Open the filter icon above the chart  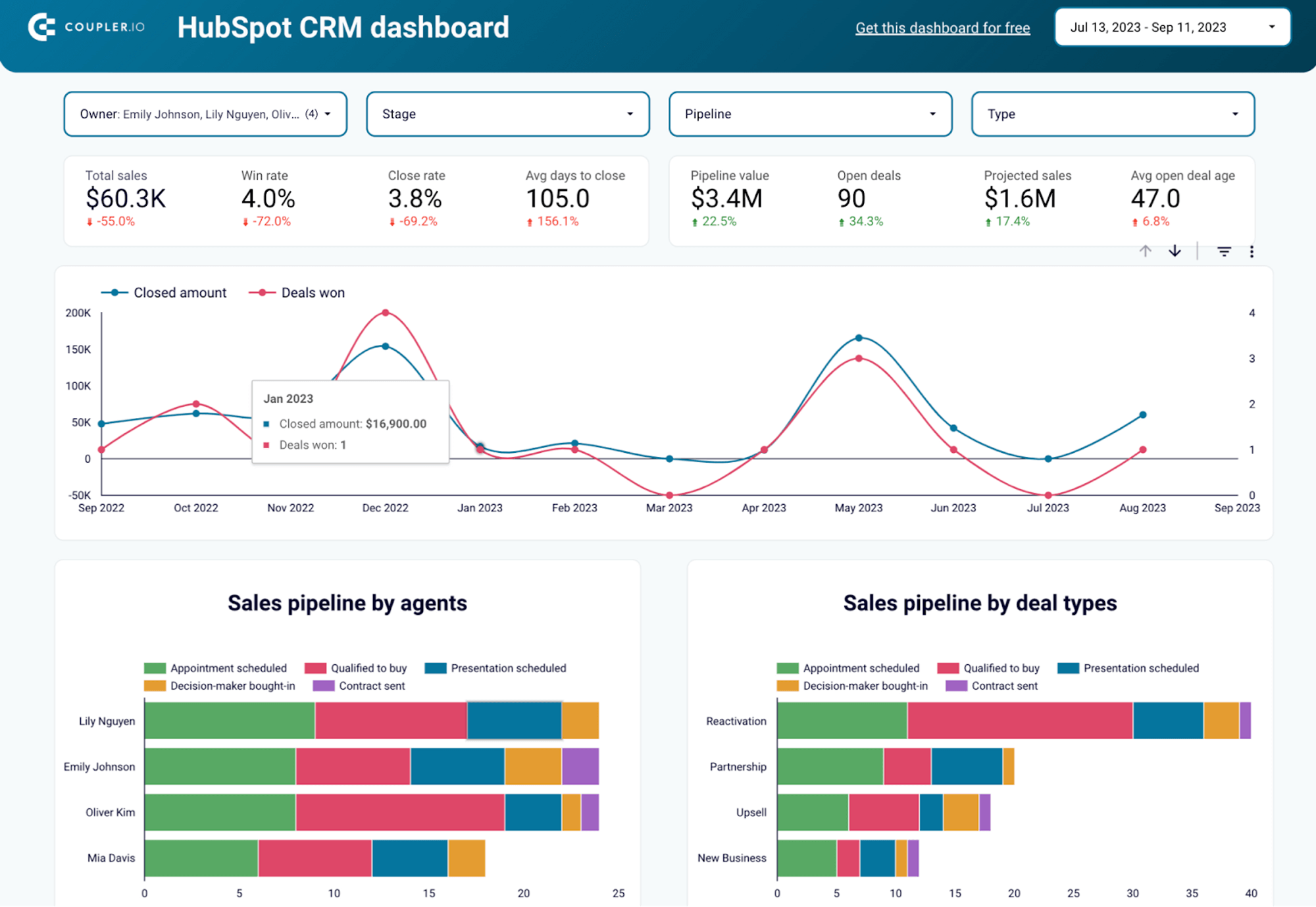pyautogui.click(x=1223, y=251)
